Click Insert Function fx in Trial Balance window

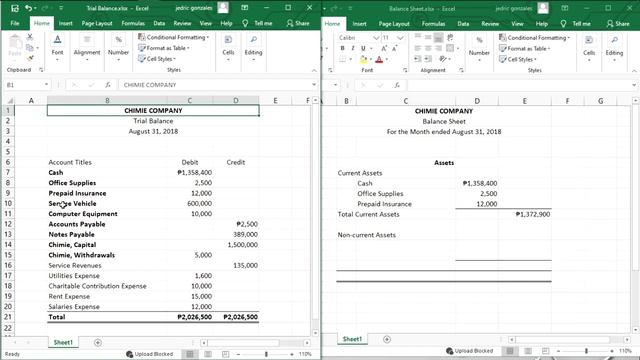pos(108,85)
